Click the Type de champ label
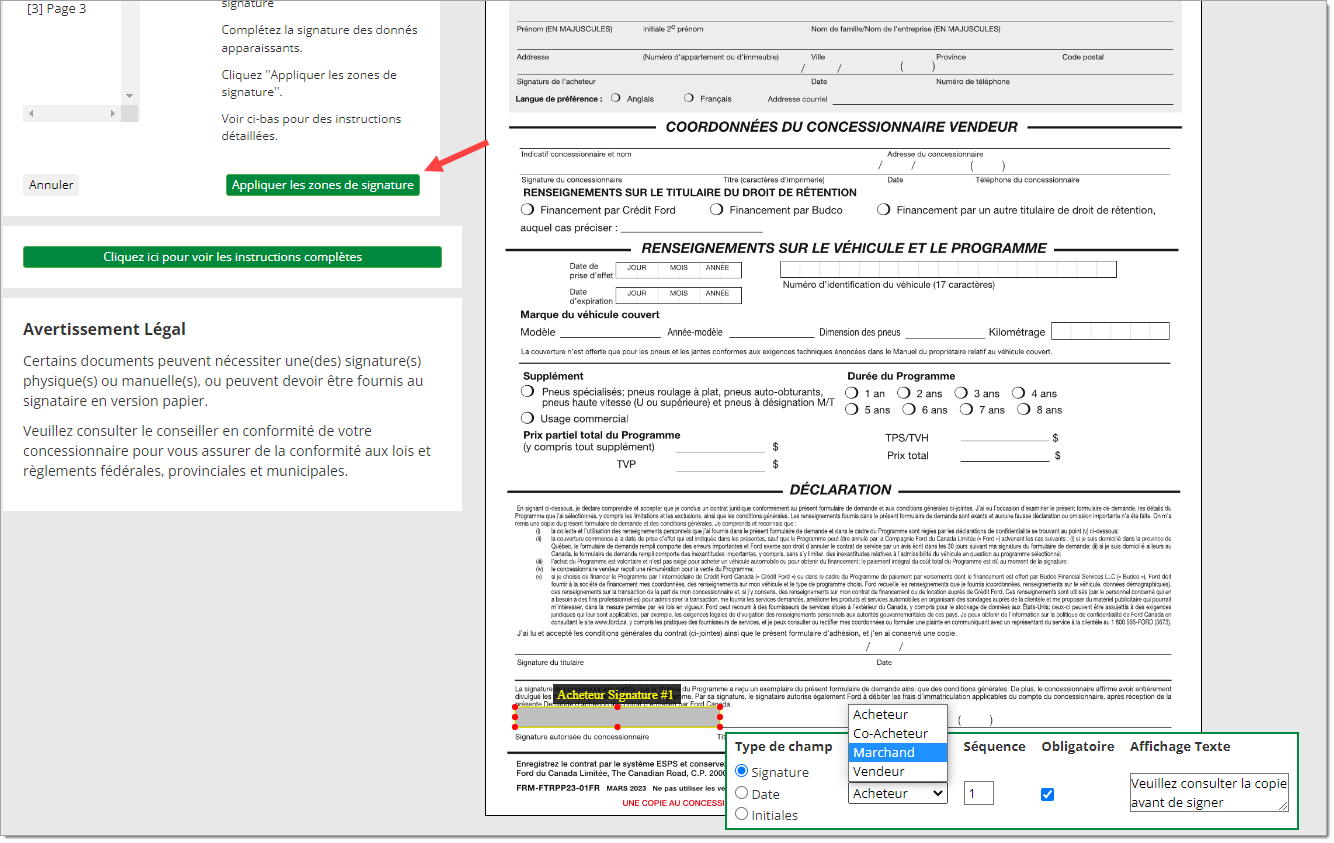 (x=783, y=746)
